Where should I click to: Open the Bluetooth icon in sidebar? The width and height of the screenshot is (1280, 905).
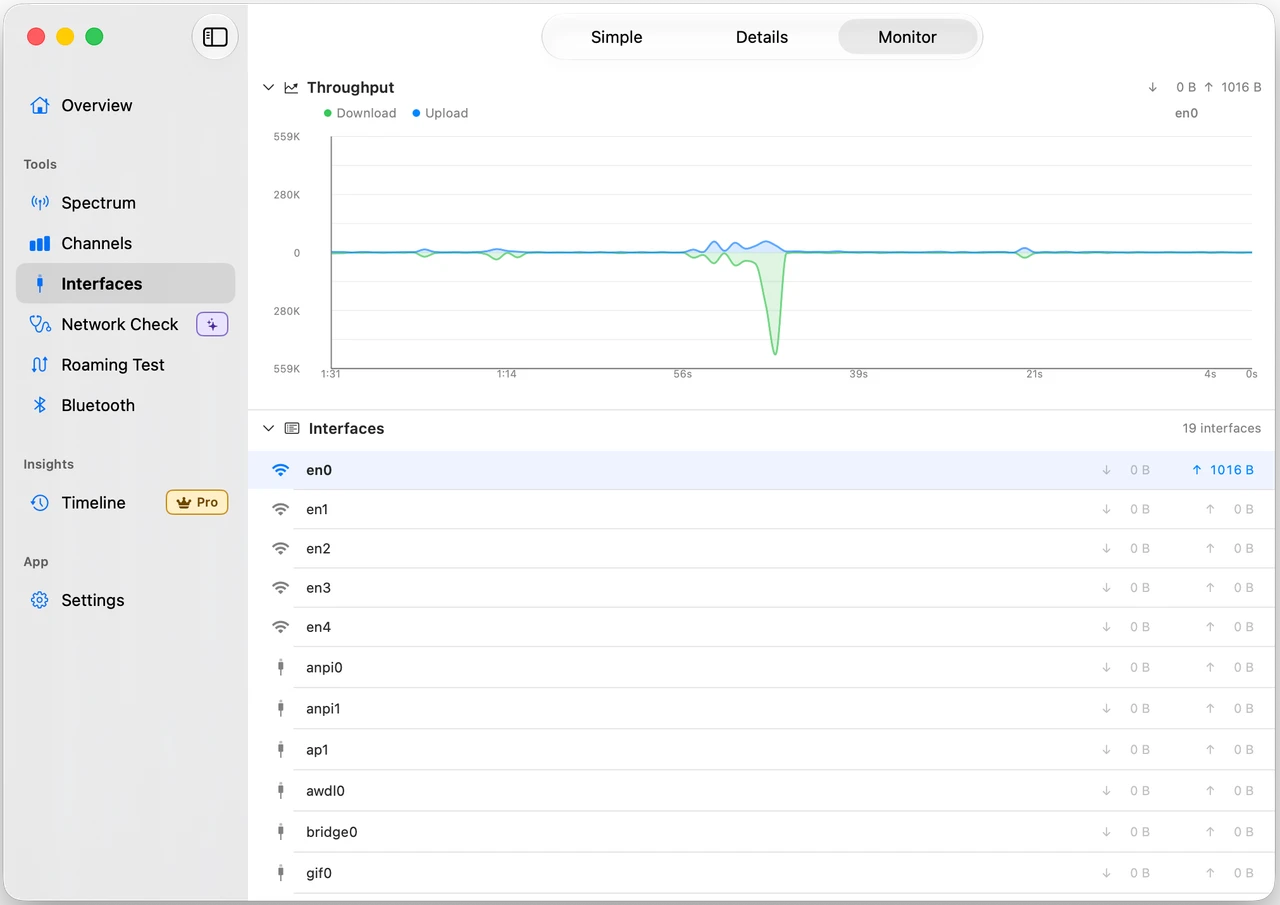point(40,405)
